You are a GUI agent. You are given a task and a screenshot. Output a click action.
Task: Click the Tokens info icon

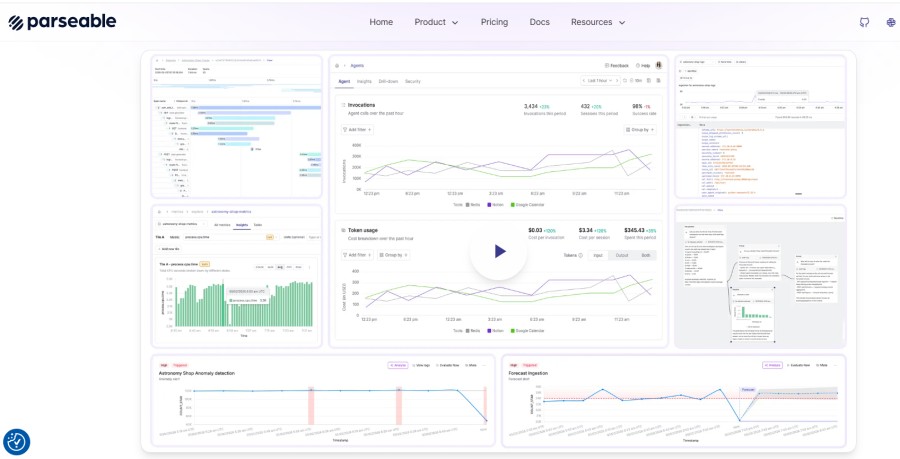[x=581, y=255]
